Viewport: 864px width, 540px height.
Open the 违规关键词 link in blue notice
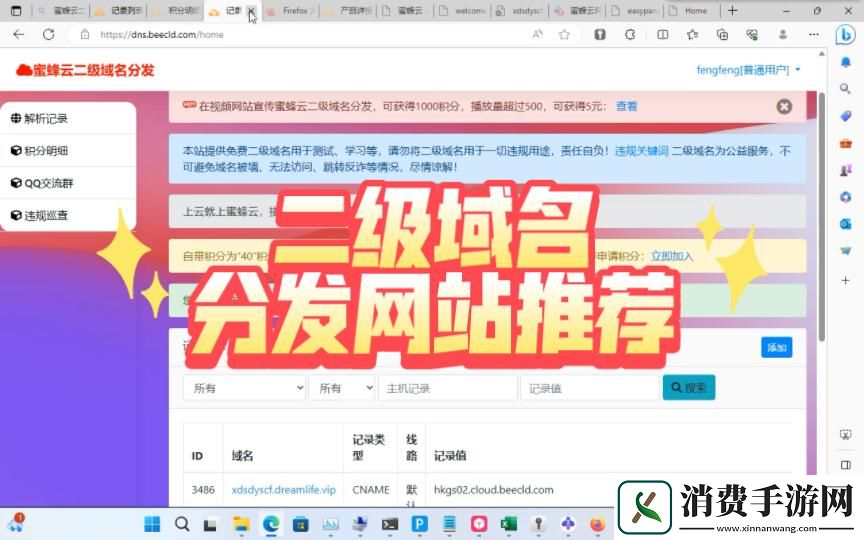[x=641, y=150]
